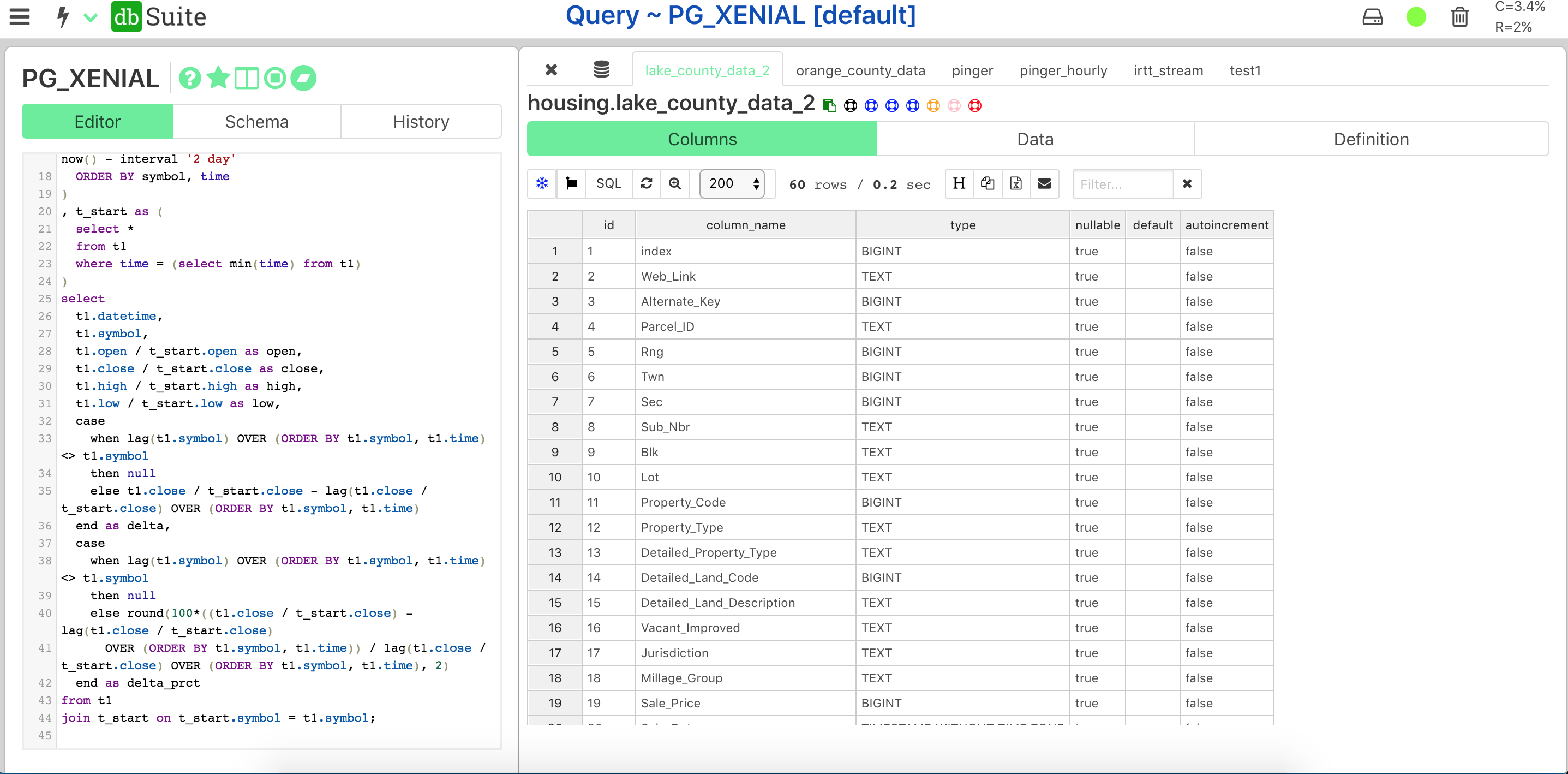
Task: Switch to the History tab
Action: click(421, 122)
